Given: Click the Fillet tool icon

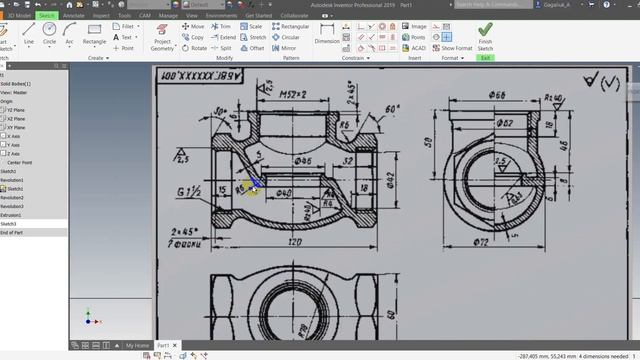Looking at the screenshot, I should pyautogui.click(x=116, y=26).
